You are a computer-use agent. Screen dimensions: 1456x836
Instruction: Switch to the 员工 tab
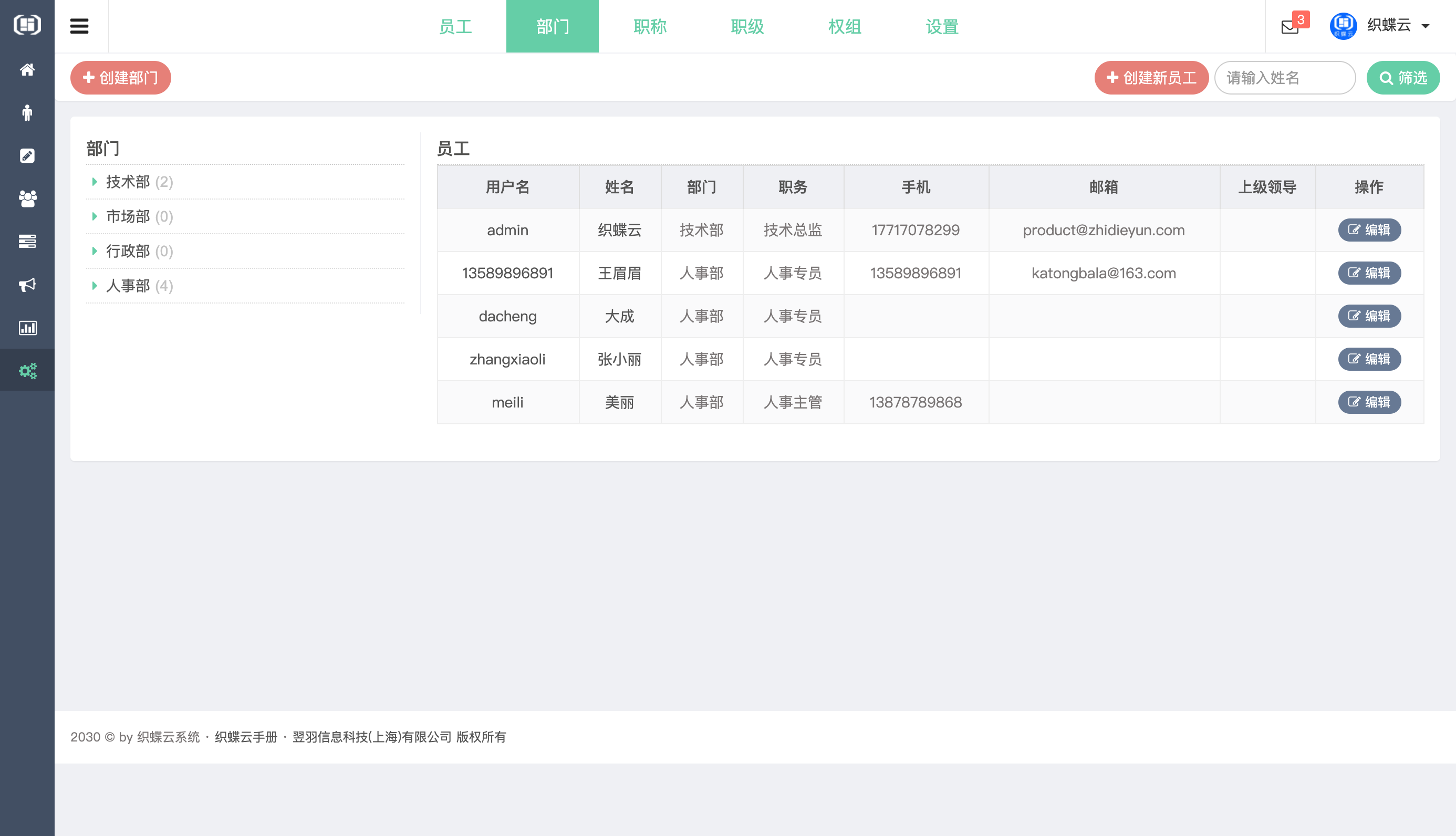(455, 26)
